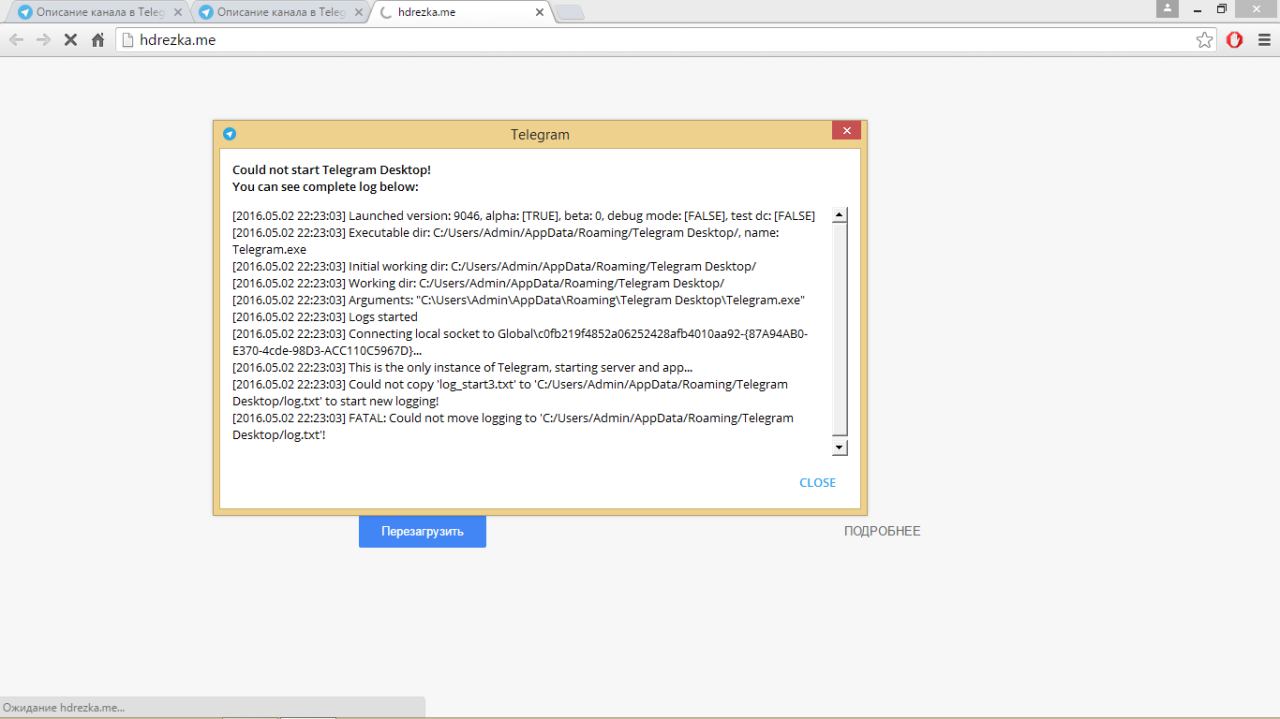Click the 'Could not start Telegram Desktop!' heading
The width and height of the screenshot is (1280, 719).
[x=331, y=170]
